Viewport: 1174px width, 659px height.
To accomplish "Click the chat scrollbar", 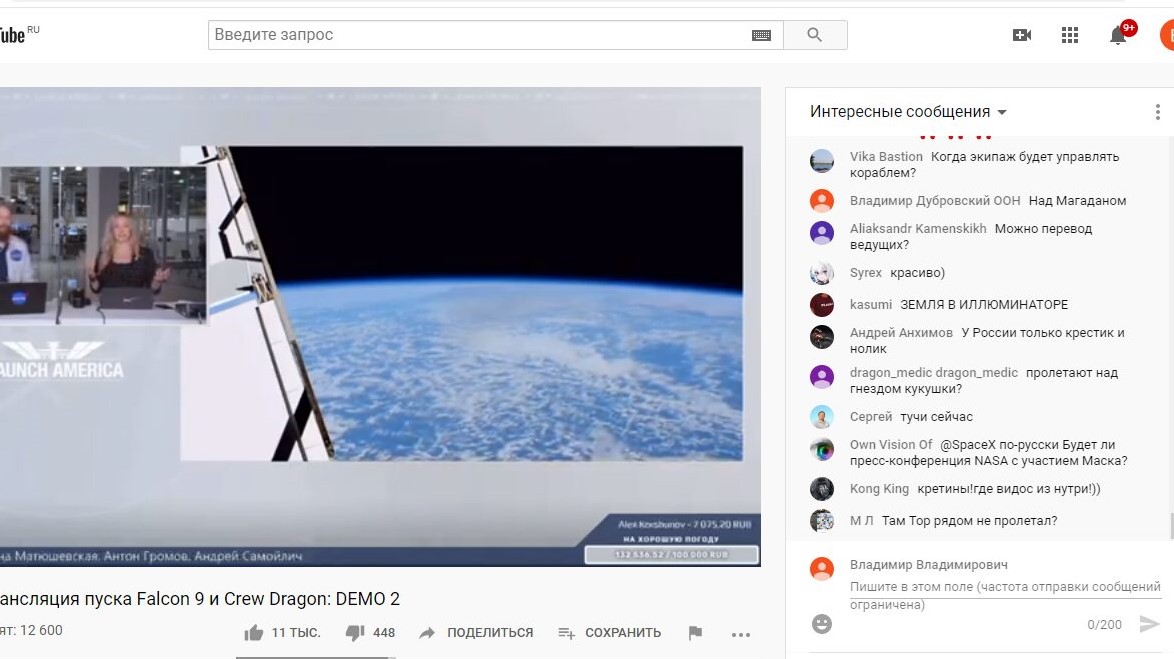I will click(x=1171, y=526).
